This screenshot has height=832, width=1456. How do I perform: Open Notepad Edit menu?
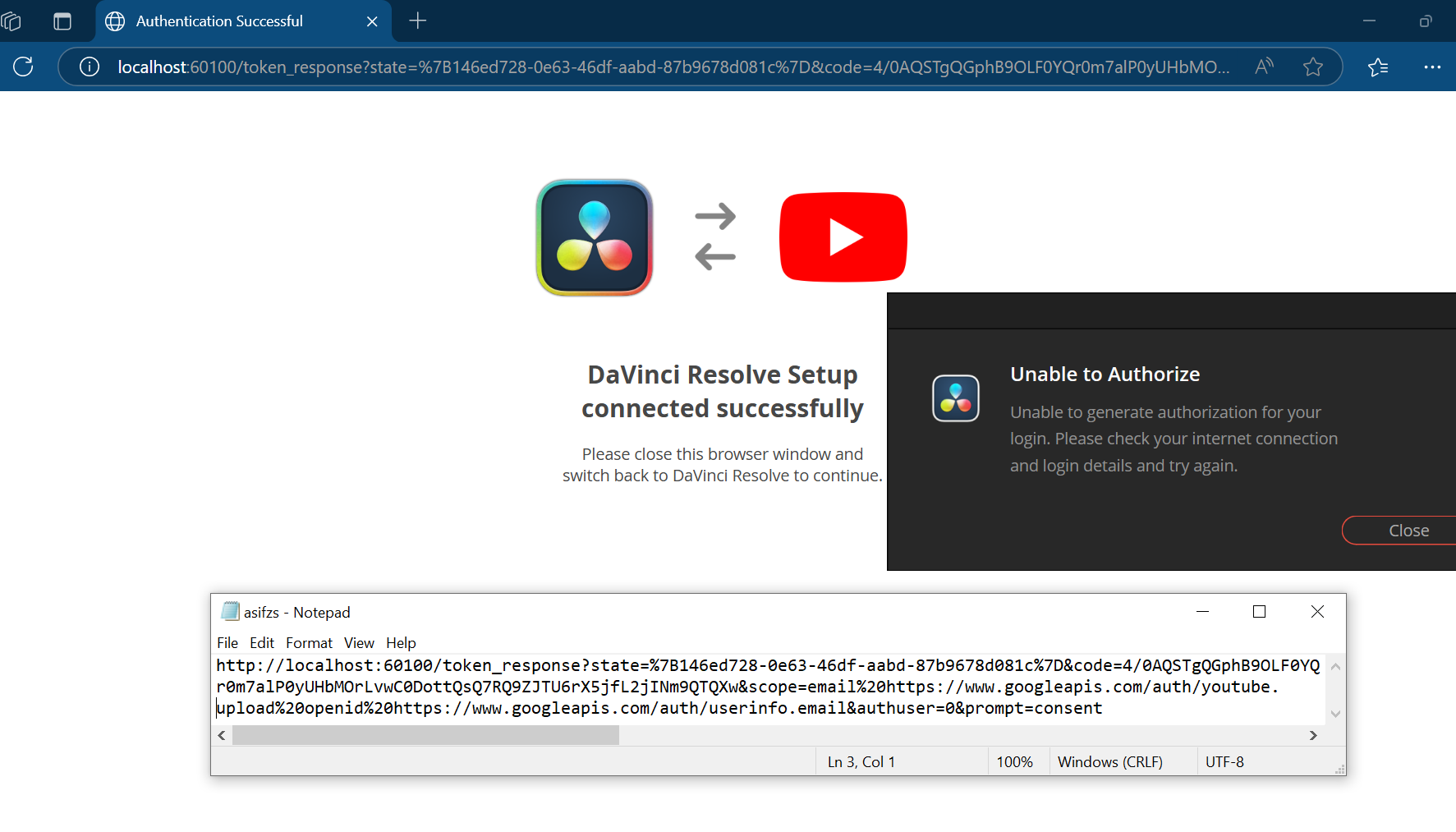coord(262,642)
